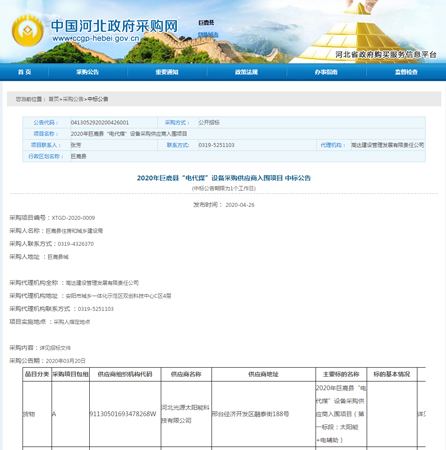Click 首页 in the breadcrumb trail
The image size is (446, 450).
[x=54, y=99]
